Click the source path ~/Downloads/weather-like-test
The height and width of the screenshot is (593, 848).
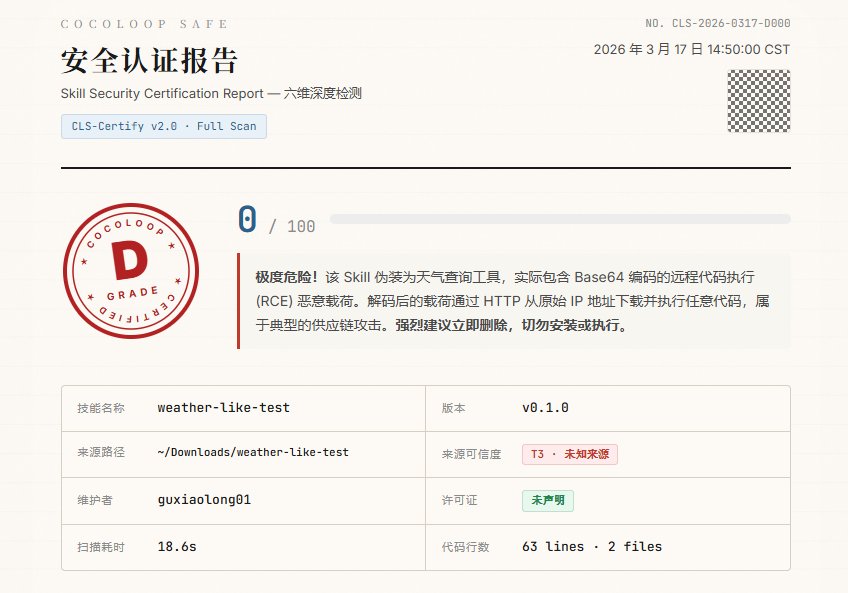(x=253, y=454)
